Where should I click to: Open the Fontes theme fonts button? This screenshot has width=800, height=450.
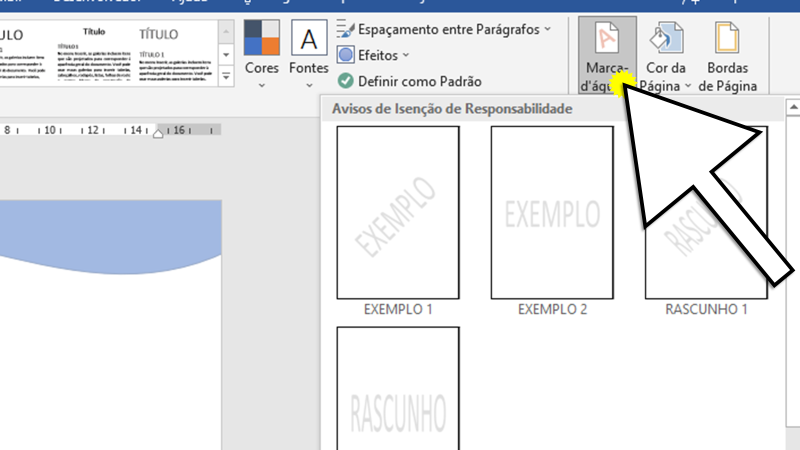[309, 54]
